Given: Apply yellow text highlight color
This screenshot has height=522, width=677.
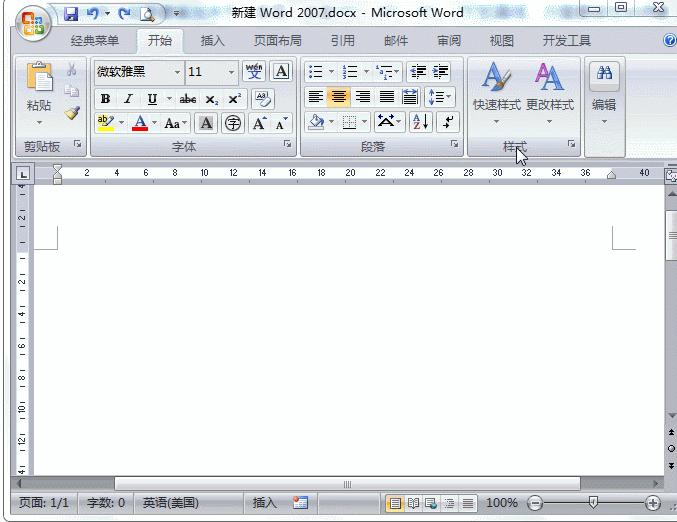Looking at the screenshot, I should (x=106, y=123).
